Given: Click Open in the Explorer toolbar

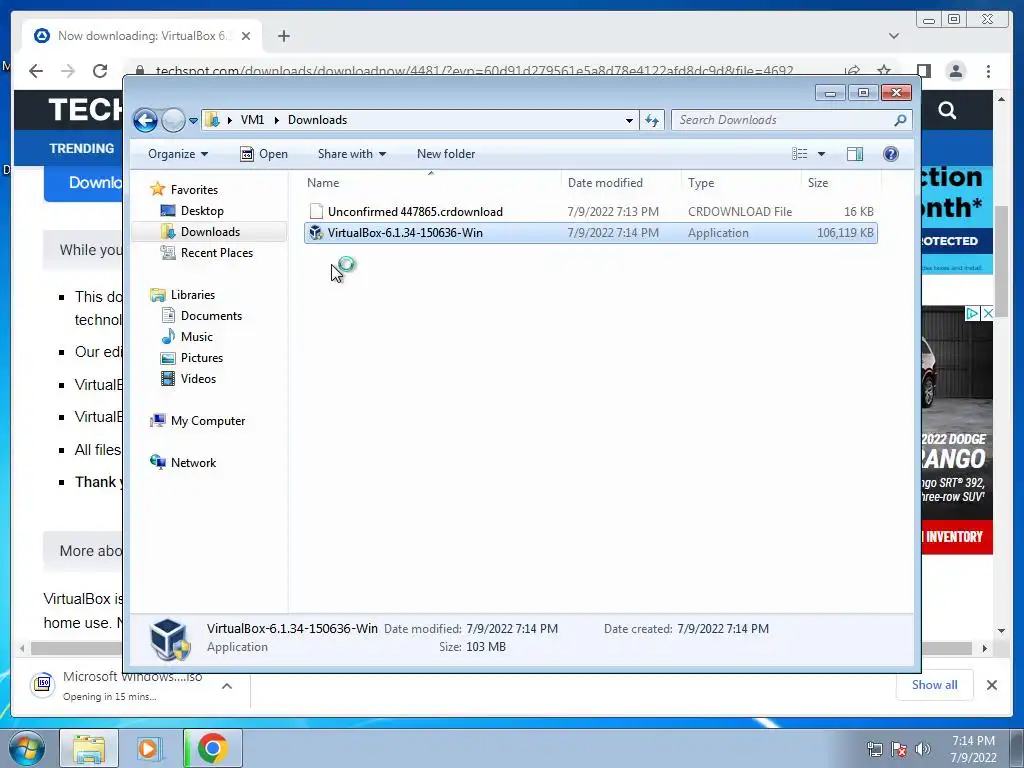Looking at the screenshot, I should 264,154.
